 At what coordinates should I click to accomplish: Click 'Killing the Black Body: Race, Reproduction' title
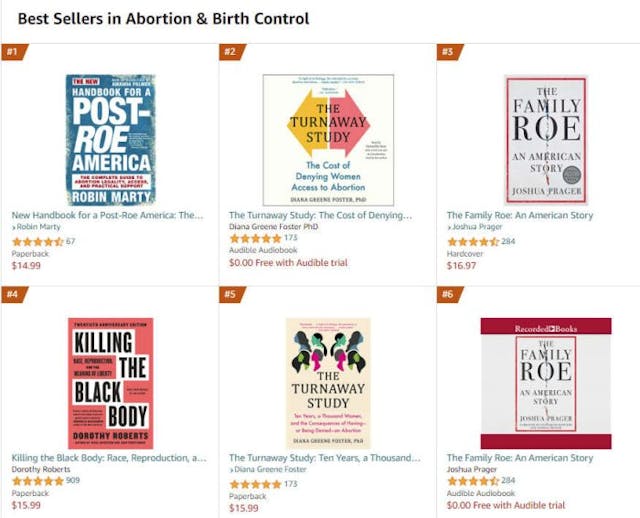(107, 458)
